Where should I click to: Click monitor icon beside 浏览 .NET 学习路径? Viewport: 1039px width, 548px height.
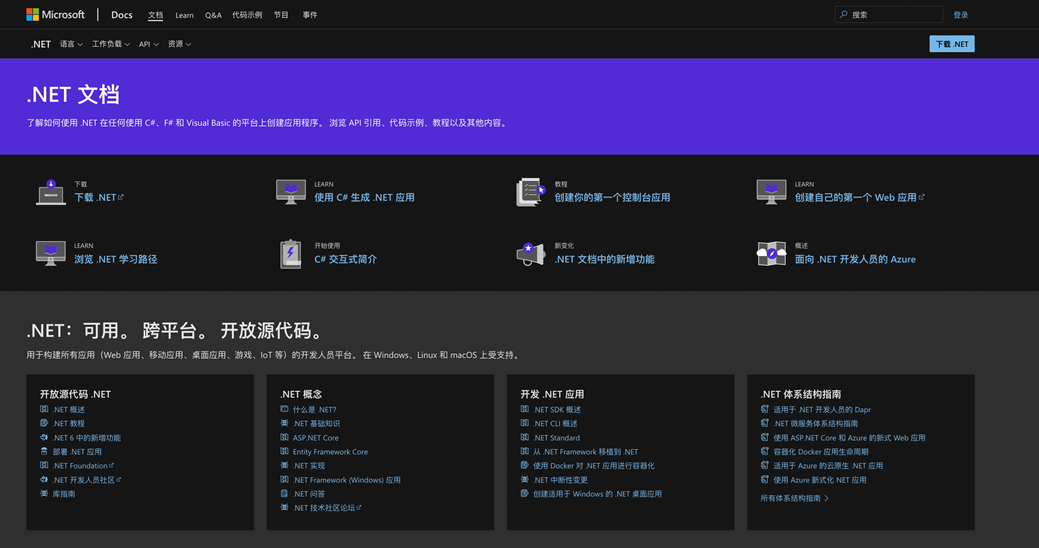pyautogui.click(x=50, y=253)
